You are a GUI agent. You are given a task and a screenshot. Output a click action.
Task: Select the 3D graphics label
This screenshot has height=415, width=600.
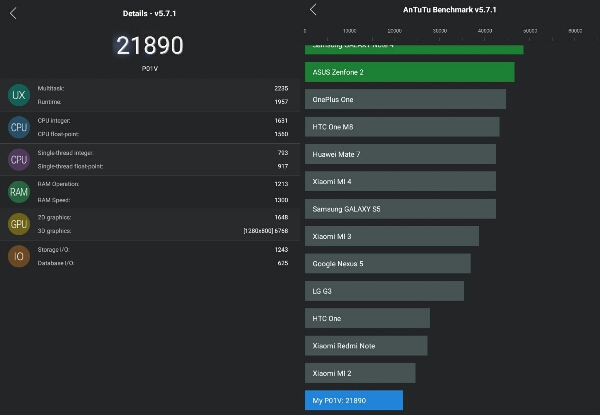click(54, 231)
